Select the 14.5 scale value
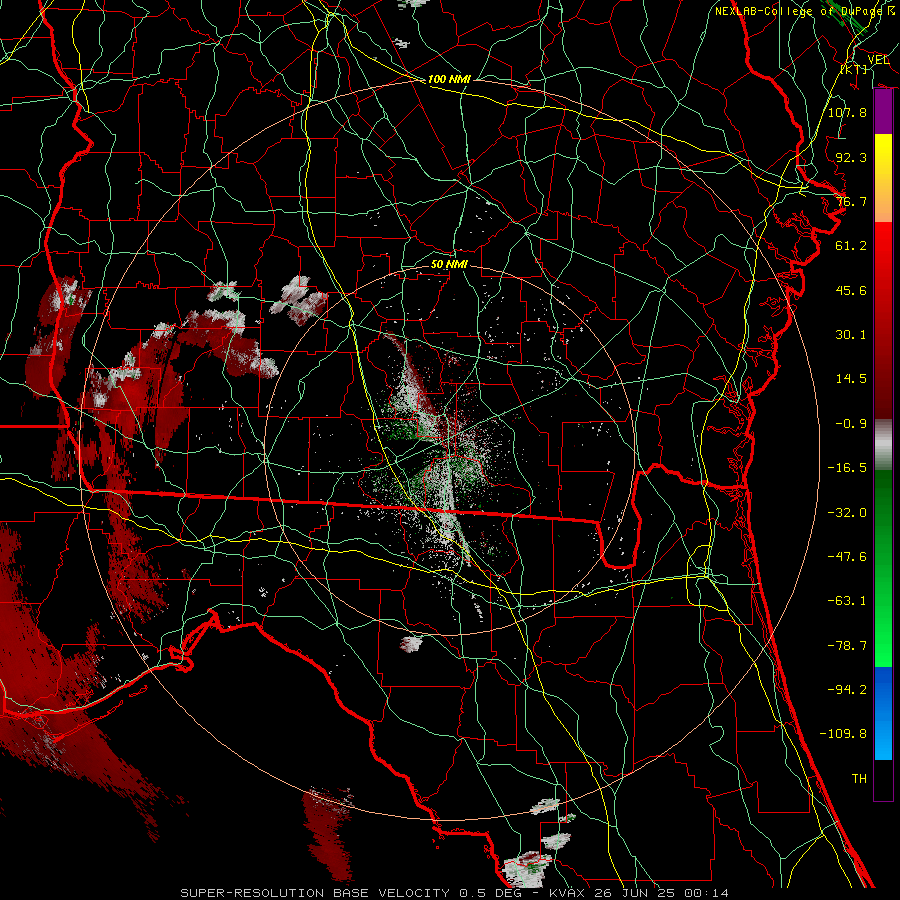Image resolution: width=900 pixels, height=900 pixels. (851, 379)
